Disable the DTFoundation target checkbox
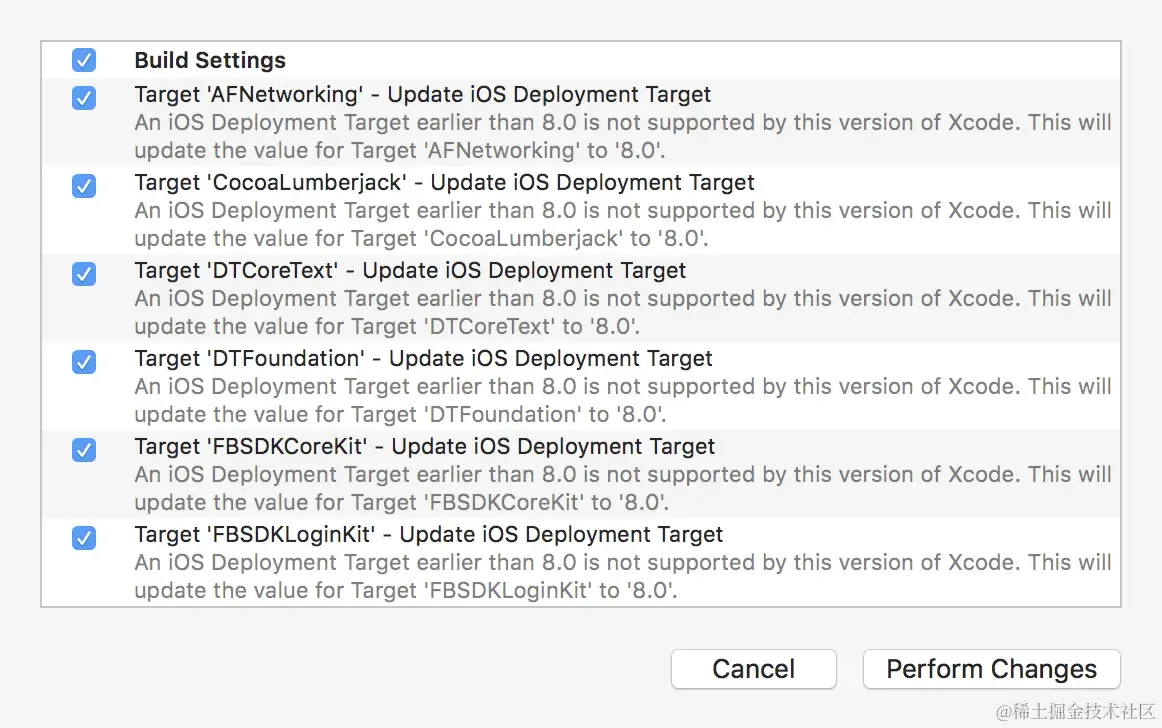The height and width of the screenshot is (728, 1162). [84, 362]
